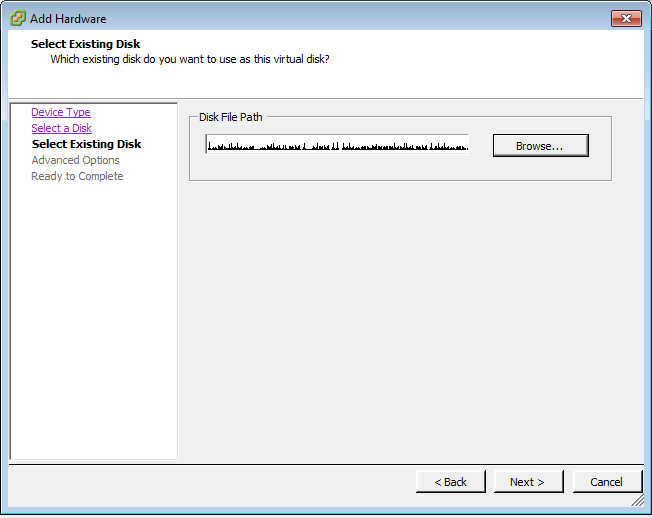
Task: Click the bold Select Existing Disk heading
Action: pyautogui.click(x=85, y=44)
